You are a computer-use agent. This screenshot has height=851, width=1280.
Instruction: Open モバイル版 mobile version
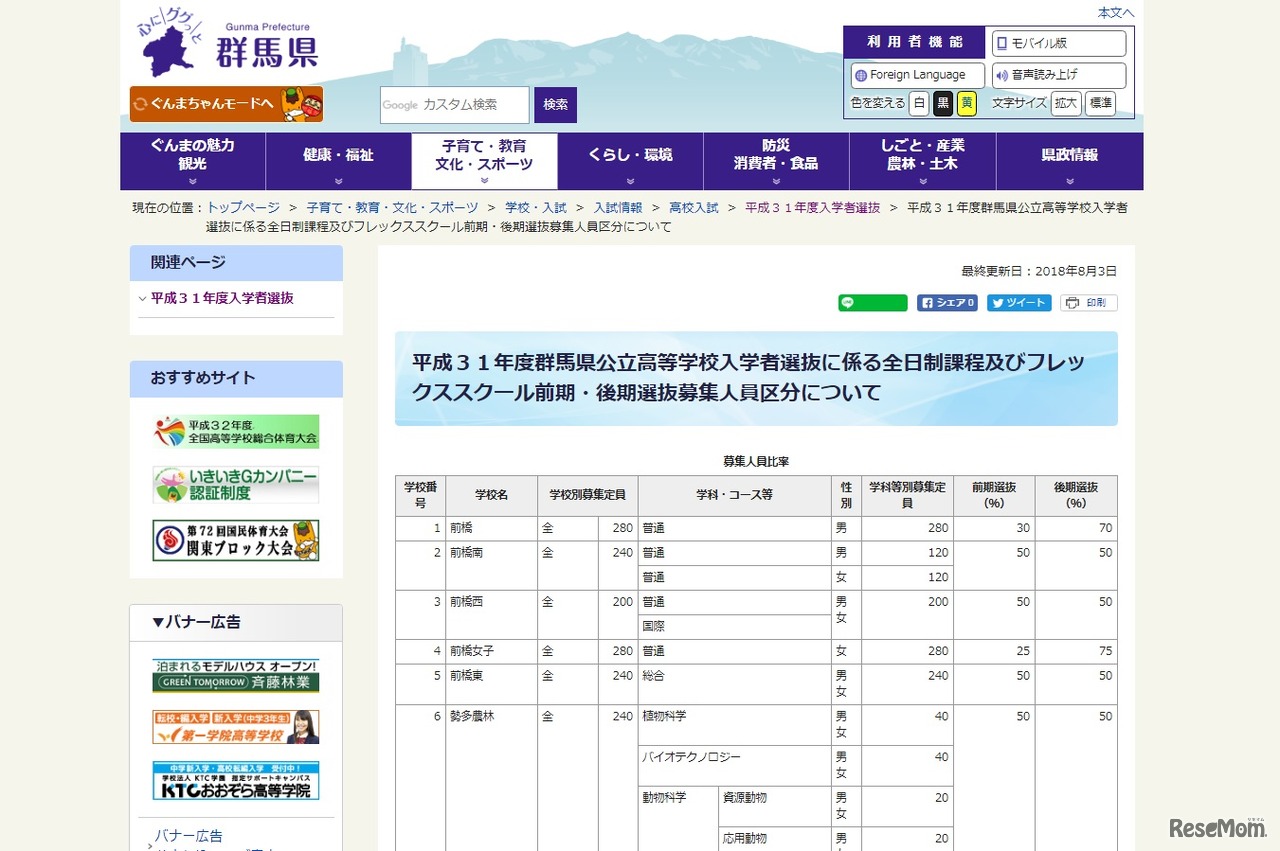[1059, 43]
